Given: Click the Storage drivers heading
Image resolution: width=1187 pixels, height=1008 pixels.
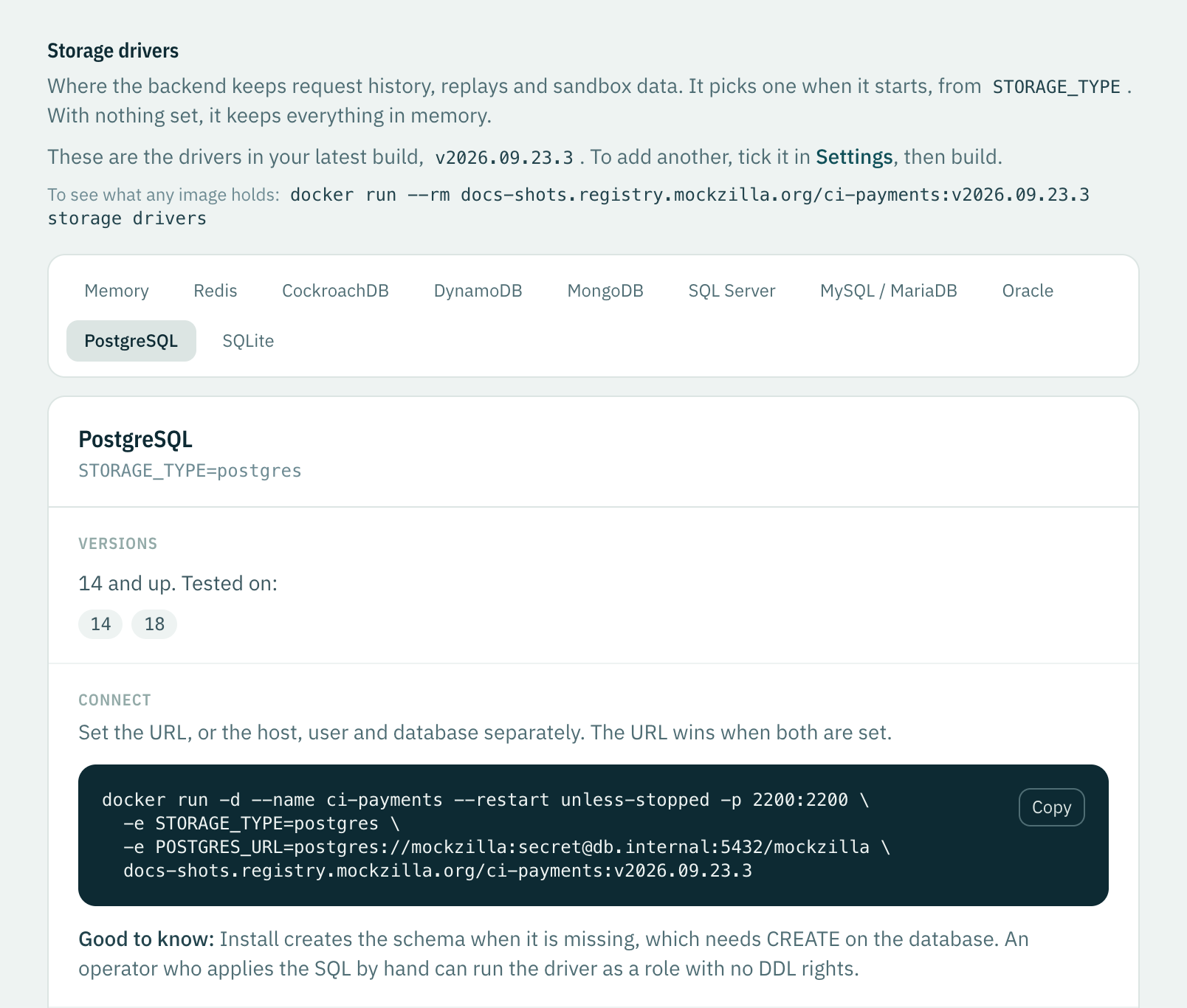Looking at the screenshot, I should 113,51.
